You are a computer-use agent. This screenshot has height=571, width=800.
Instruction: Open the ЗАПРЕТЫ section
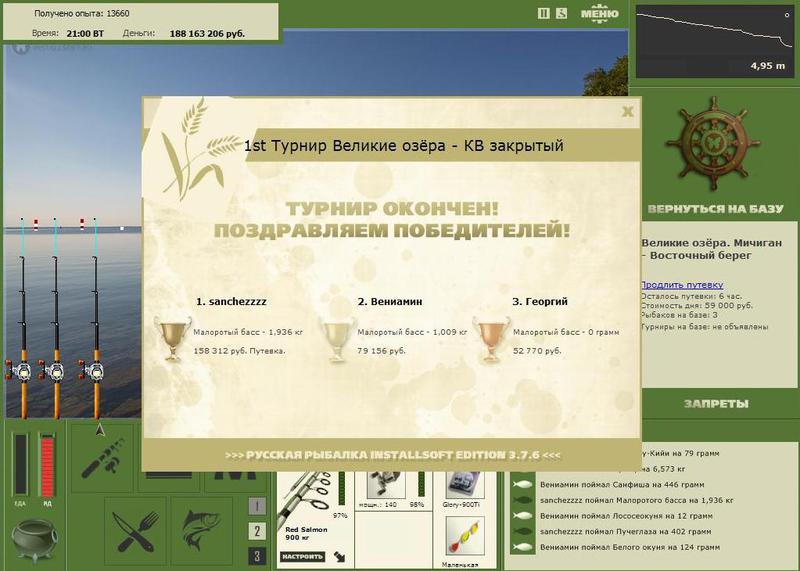716,404
